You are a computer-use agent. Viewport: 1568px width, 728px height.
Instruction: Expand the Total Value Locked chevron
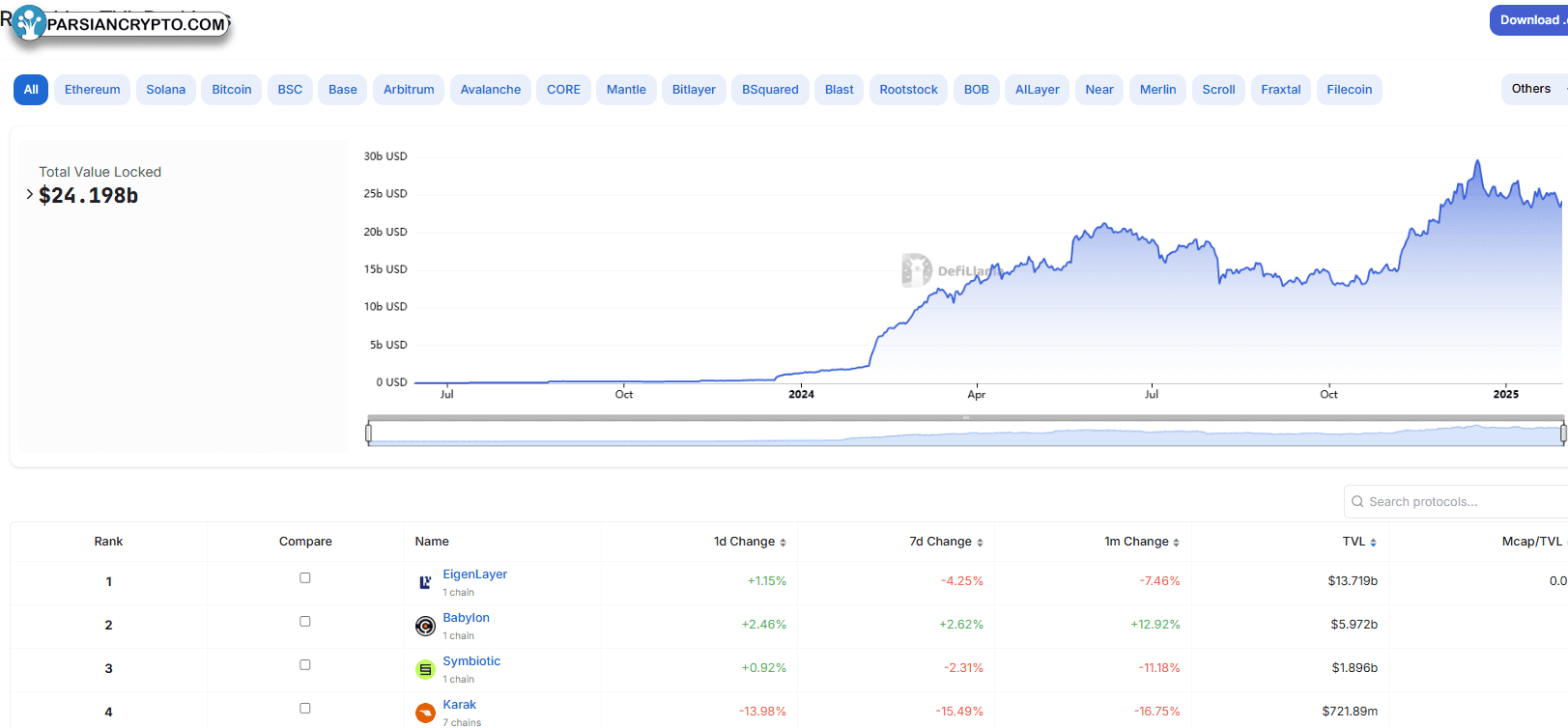pos(29,194)
